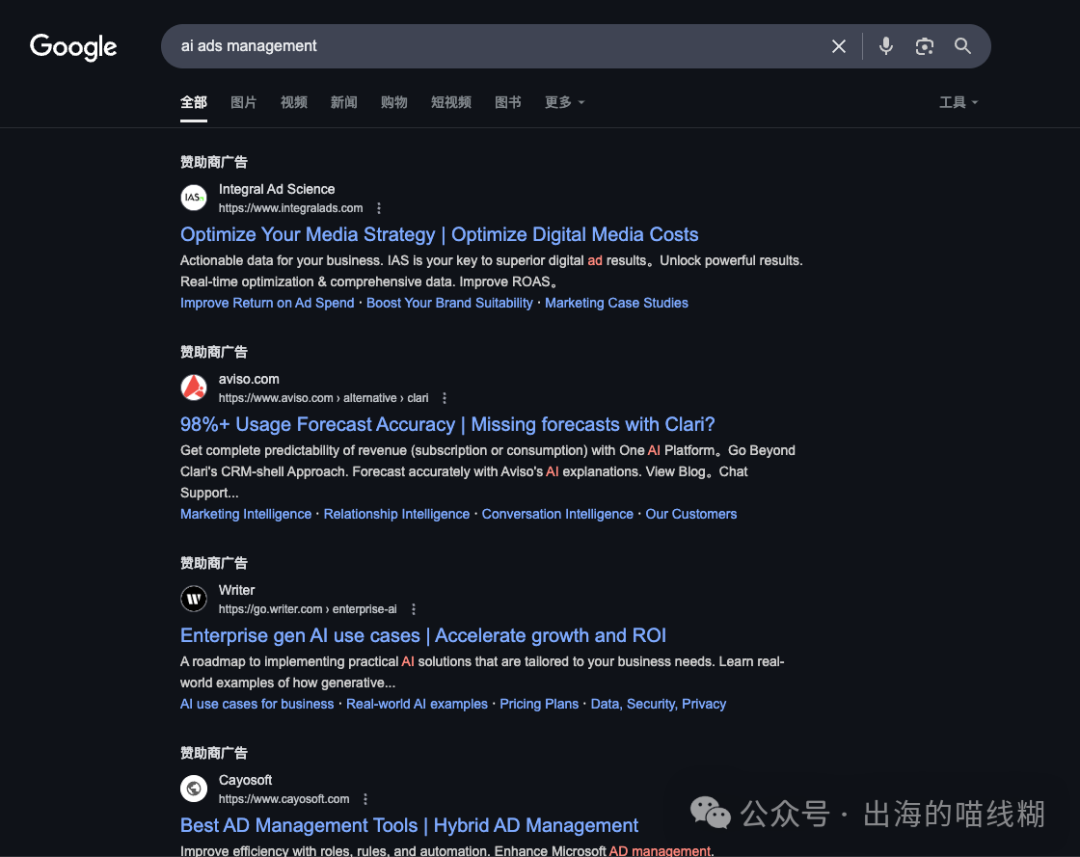
Task: Switch to the 视频 tab
Action: pyautogui.click(x=293, y=102)
